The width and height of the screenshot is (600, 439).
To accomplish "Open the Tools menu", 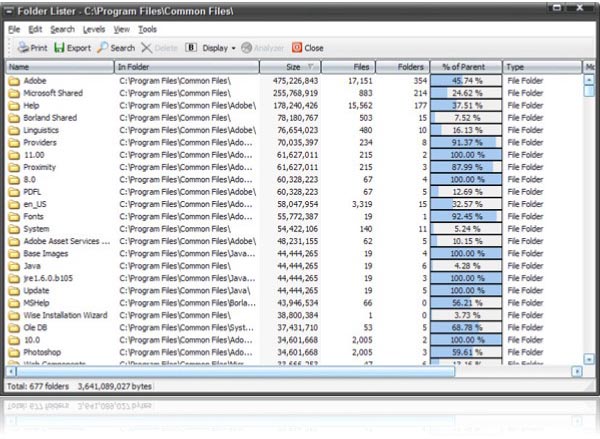I will (147, 29).
